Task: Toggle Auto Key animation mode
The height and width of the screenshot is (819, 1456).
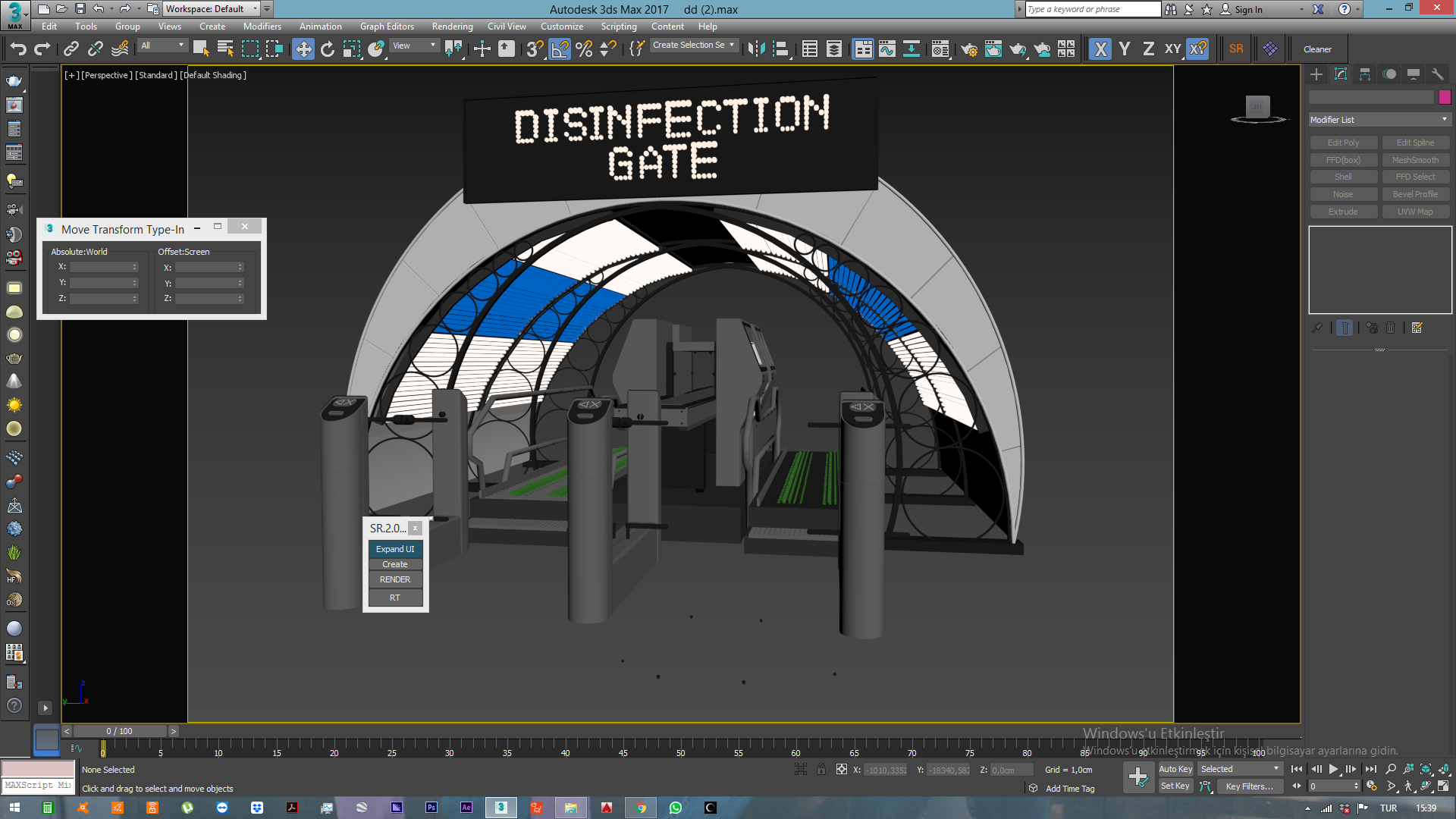Action: click(1175, 769)
